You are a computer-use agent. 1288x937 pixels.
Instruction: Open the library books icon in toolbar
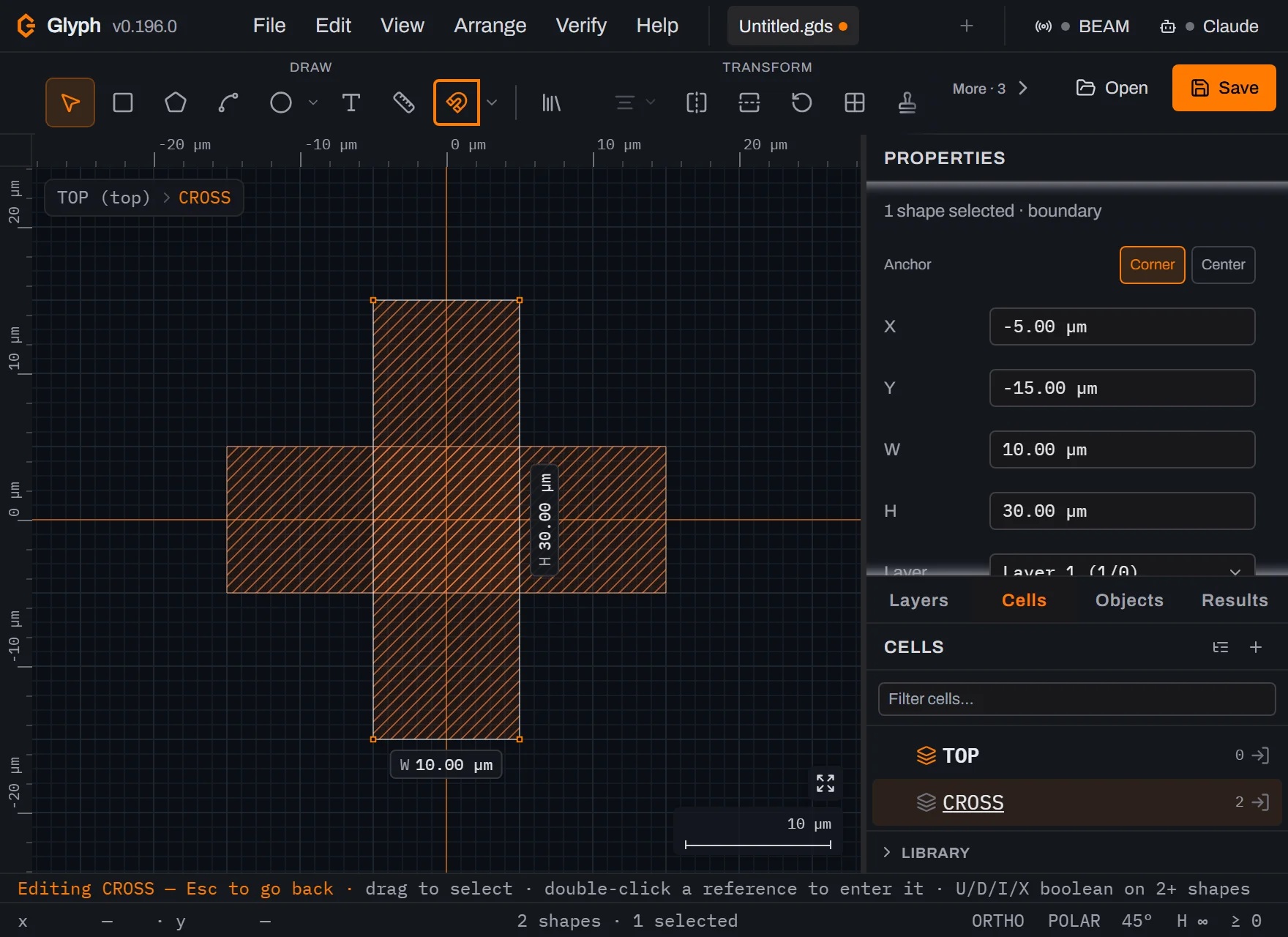click(x=551, y=102)
